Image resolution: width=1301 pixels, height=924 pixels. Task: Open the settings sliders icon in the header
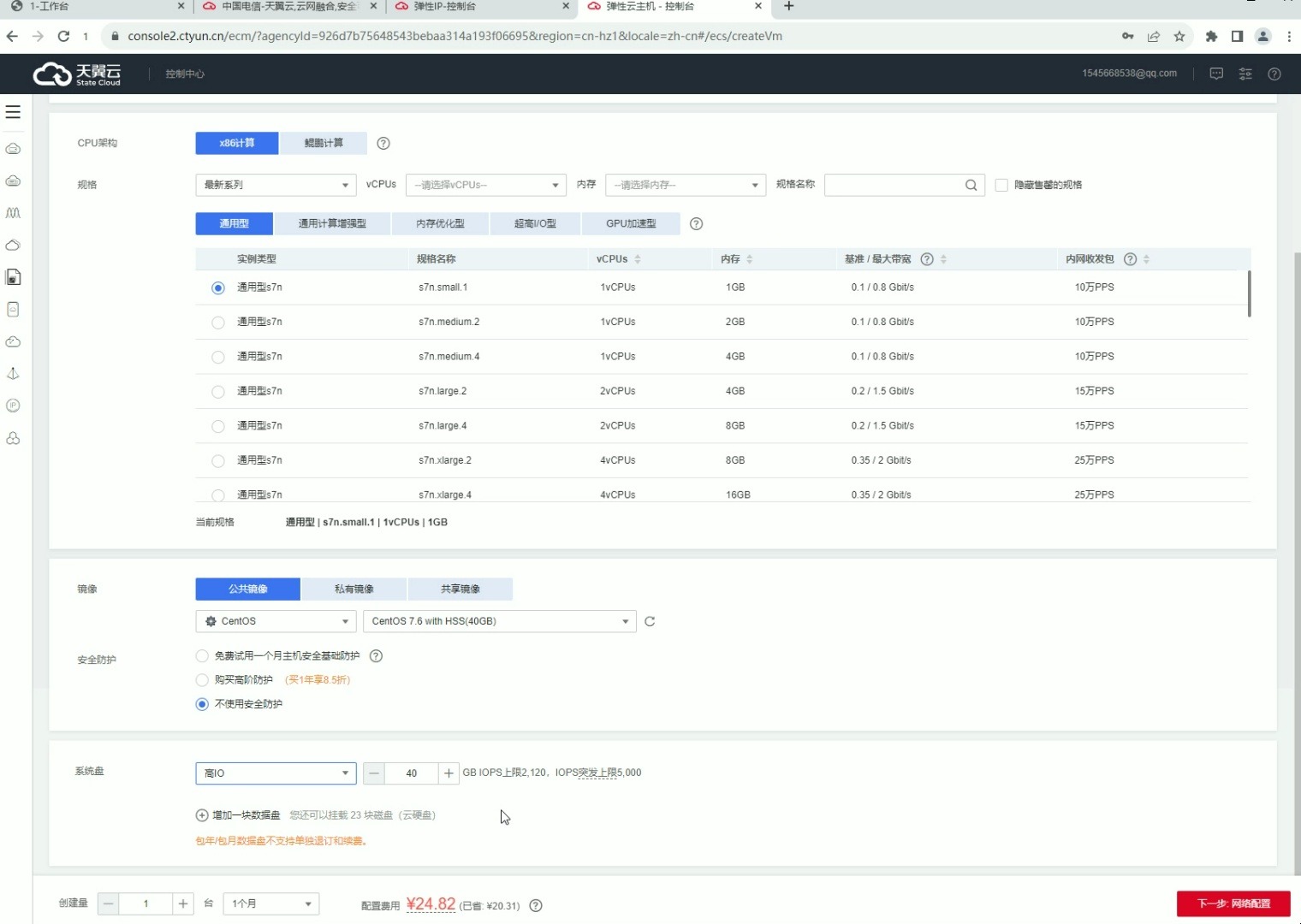tap(1245, 74)
